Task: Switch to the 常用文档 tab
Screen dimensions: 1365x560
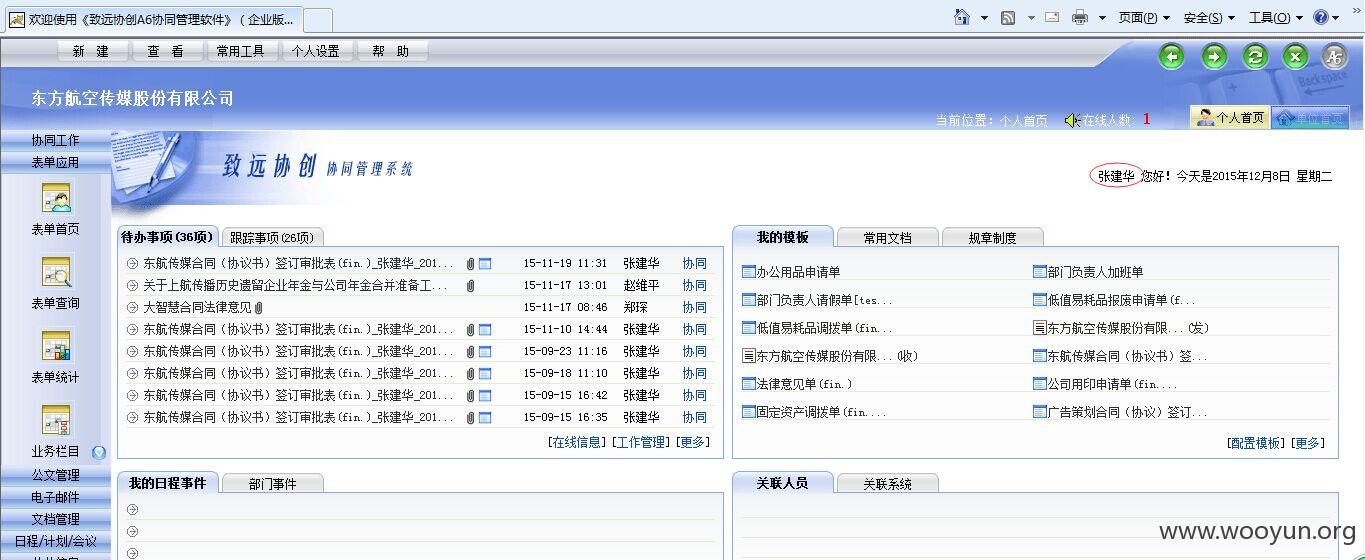Action: point(888,238)
